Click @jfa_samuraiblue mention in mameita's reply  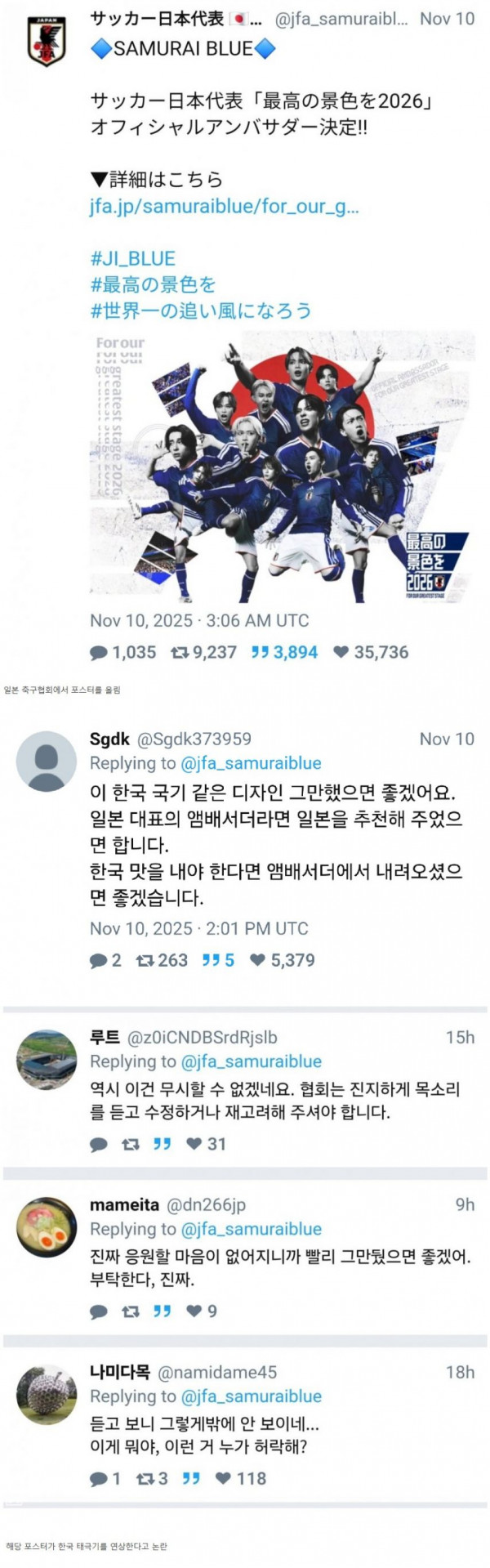pyautogui.click(x=251, y=1229)
